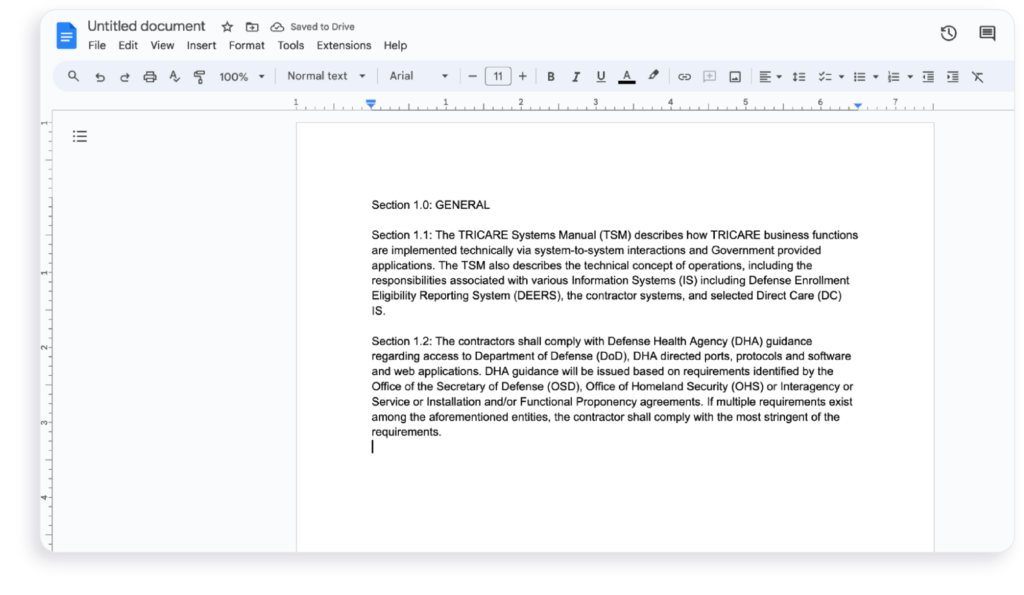The height and width of the screenshot is (595, 1024).
Task: Insert a link
Action: click(684, 77)
